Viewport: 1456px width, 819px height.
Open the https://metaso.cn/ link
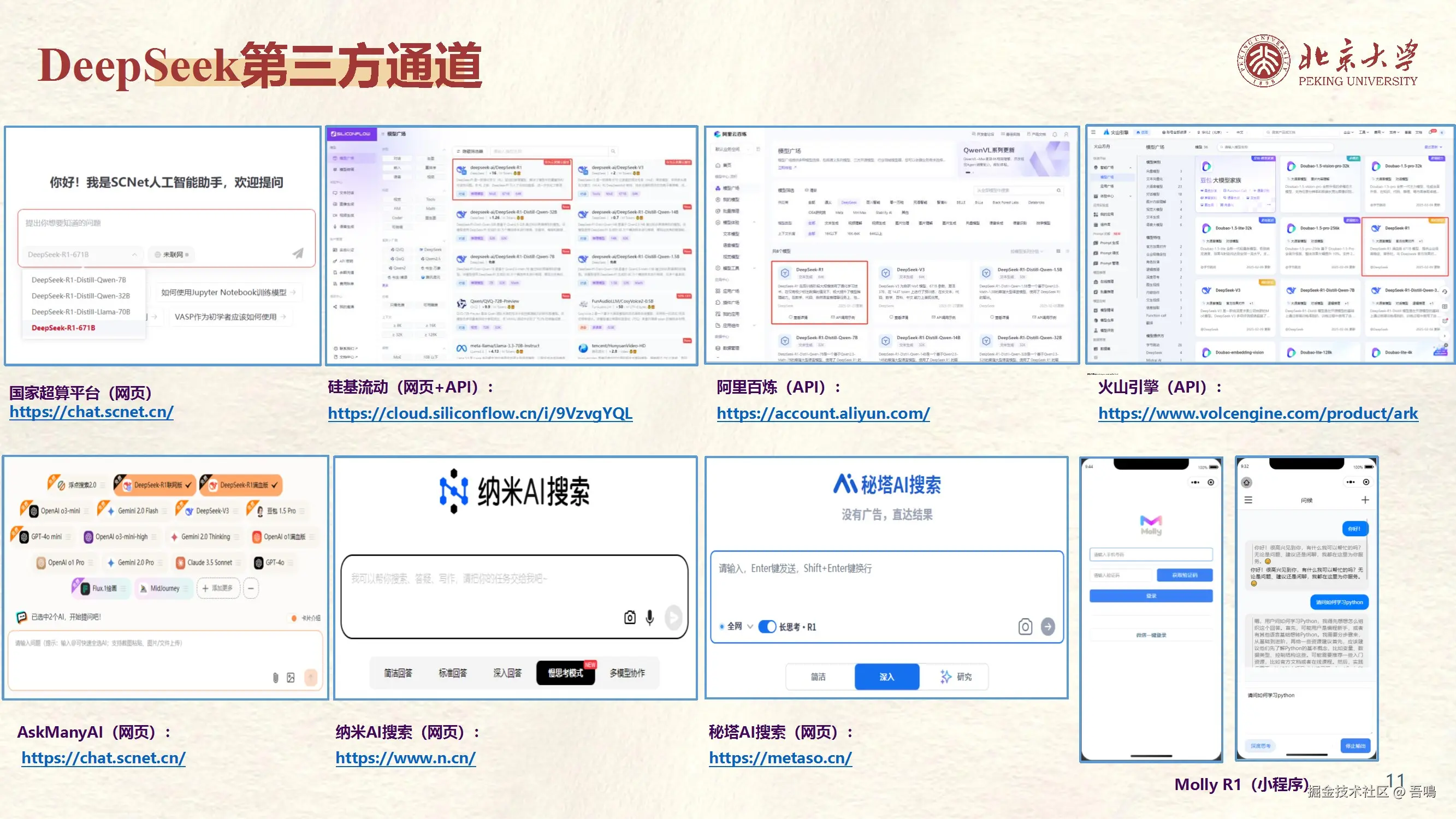coord(780,758)
